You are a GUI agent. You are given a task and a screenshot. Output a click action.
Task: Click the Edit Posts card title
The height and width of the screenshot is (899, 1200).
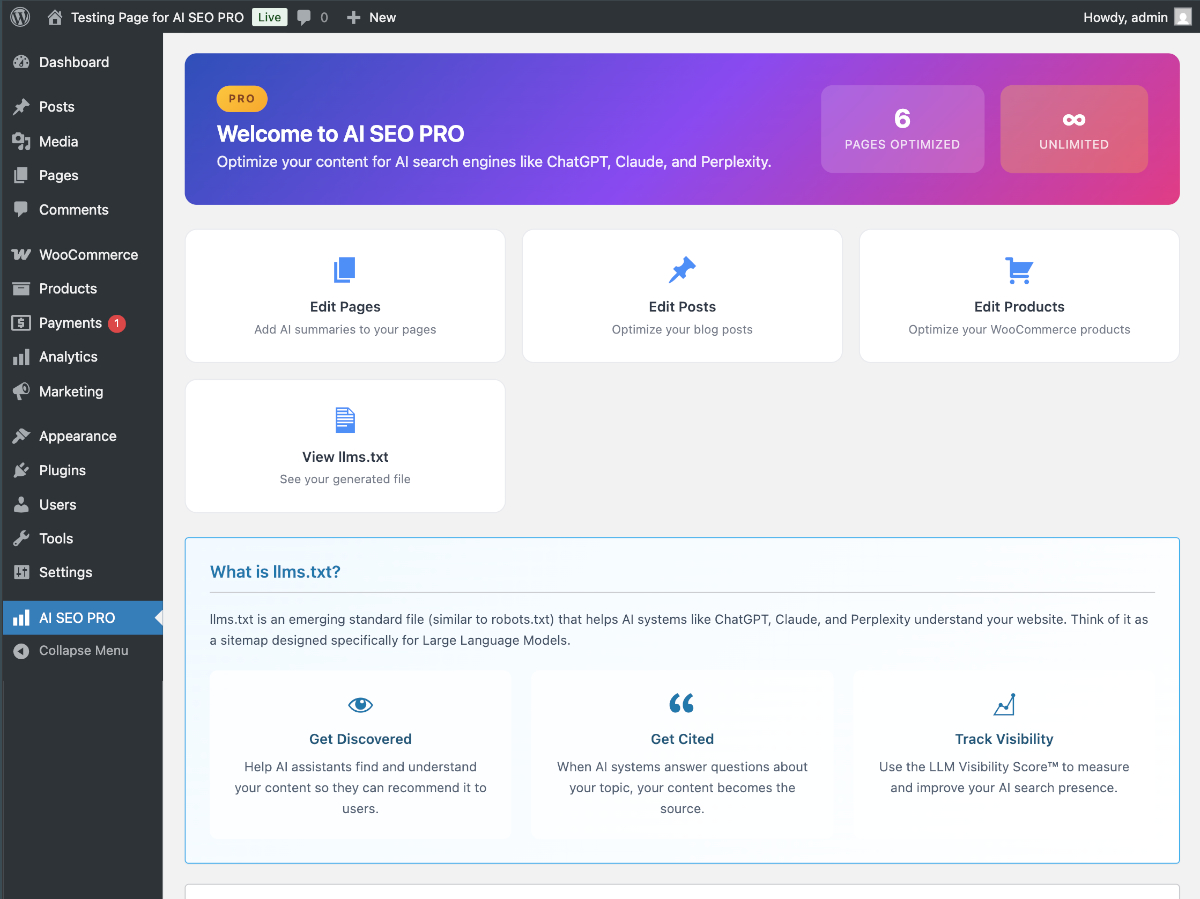click(x=682, y=307)
